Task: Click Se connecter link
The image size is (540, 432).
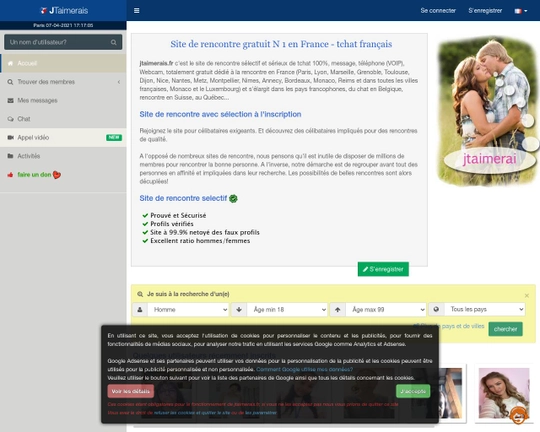Action: pyautogui.click(x=438, y=11)
